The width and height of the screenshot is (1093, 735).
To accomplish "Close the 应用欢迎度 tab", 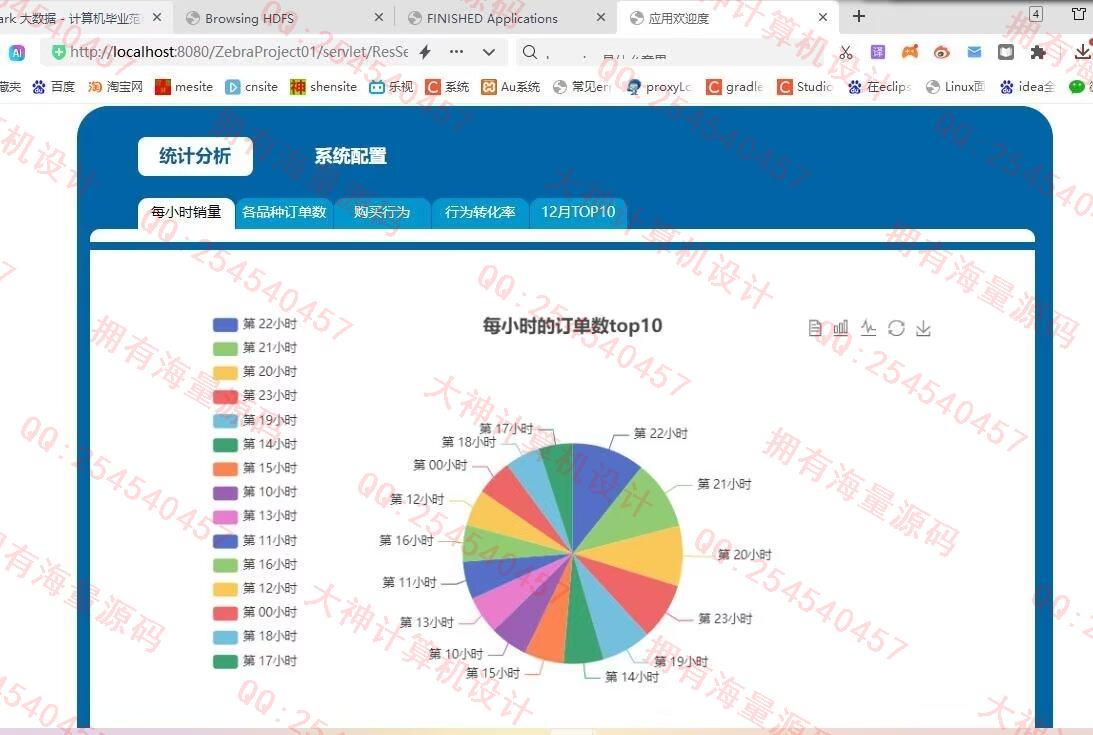I will pyautogui.click(x=823, y=17).
